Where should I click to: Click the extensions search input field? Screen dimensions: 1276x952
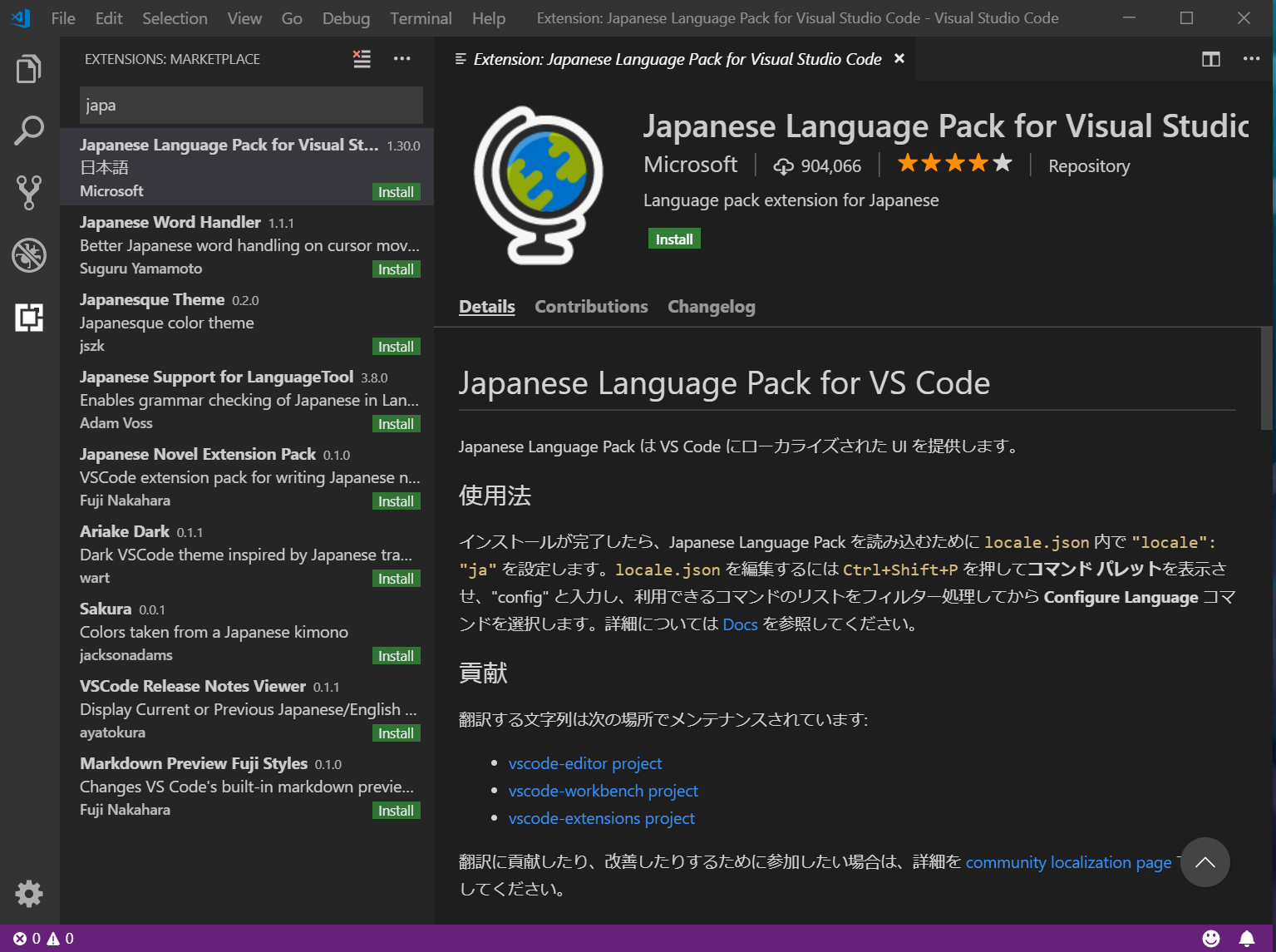(249, 105)
